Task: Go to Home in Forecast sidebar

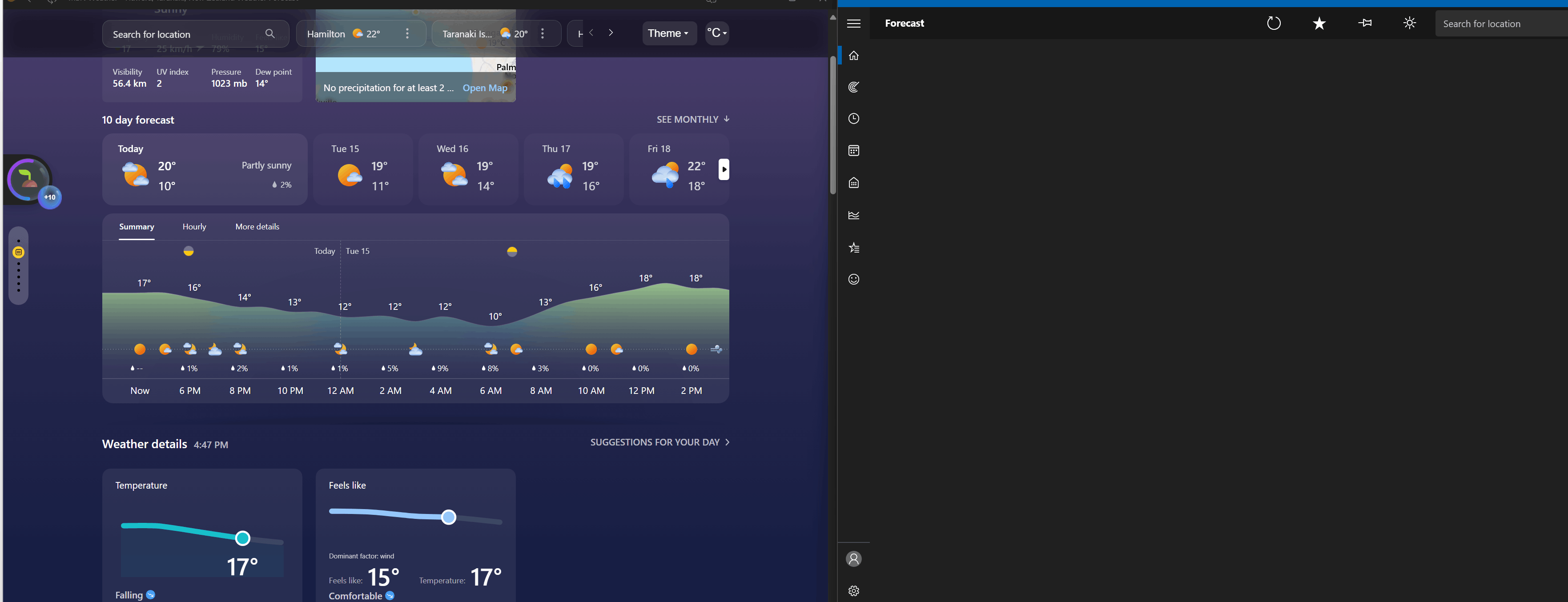Action: tap(853, 56)
